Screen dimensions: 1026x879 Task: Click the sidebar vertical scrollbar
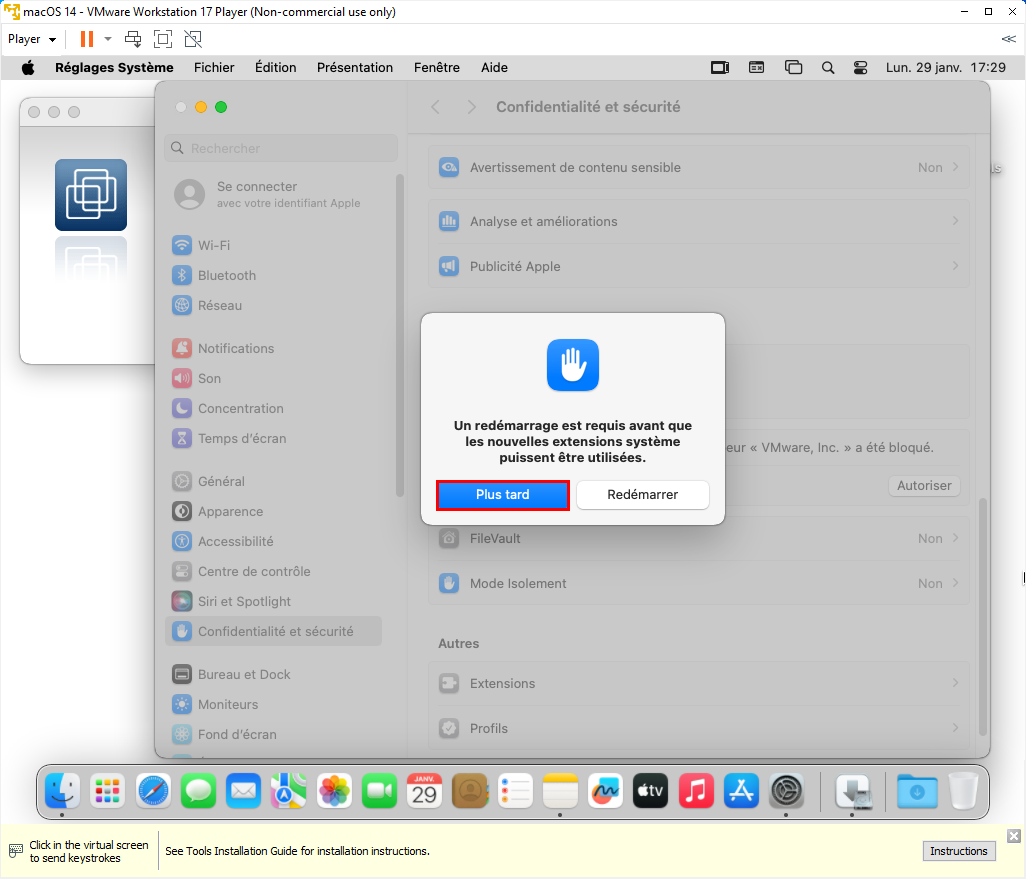point(400,335)
